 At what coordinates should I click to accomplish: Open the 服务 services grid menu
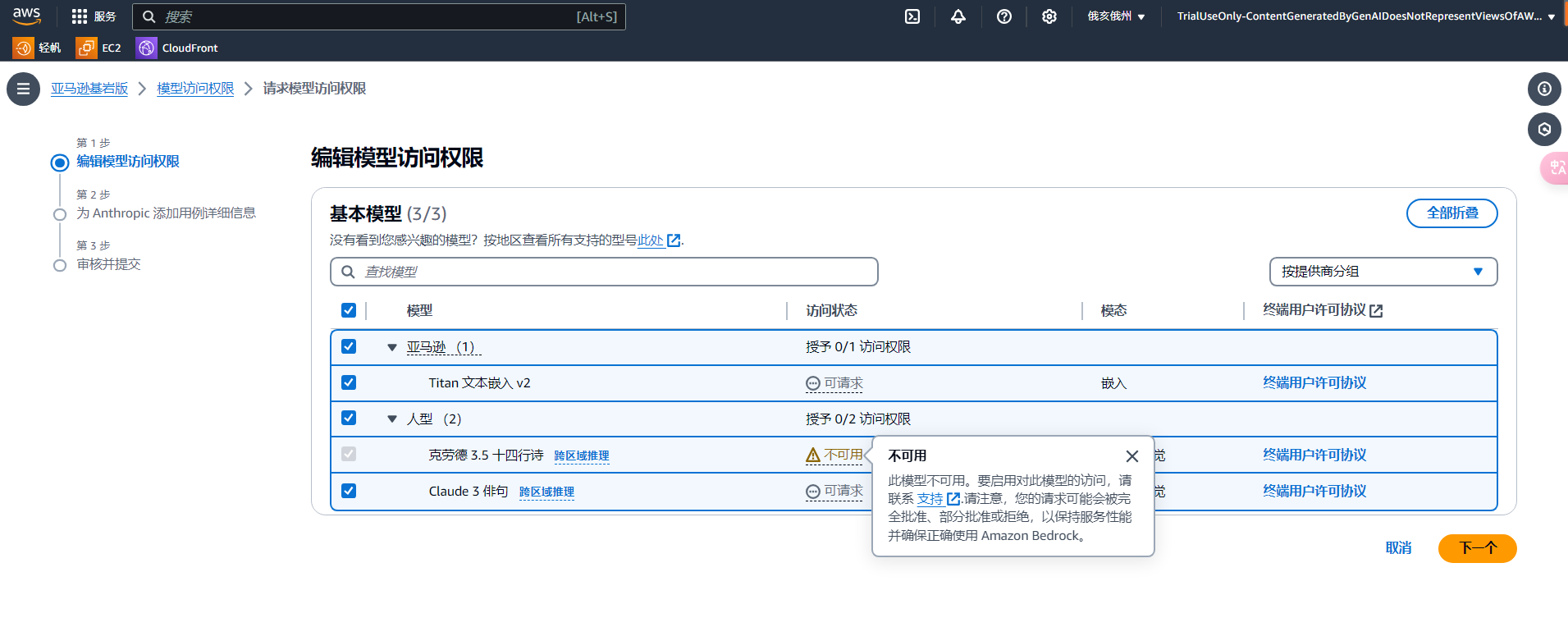point(94,16)
